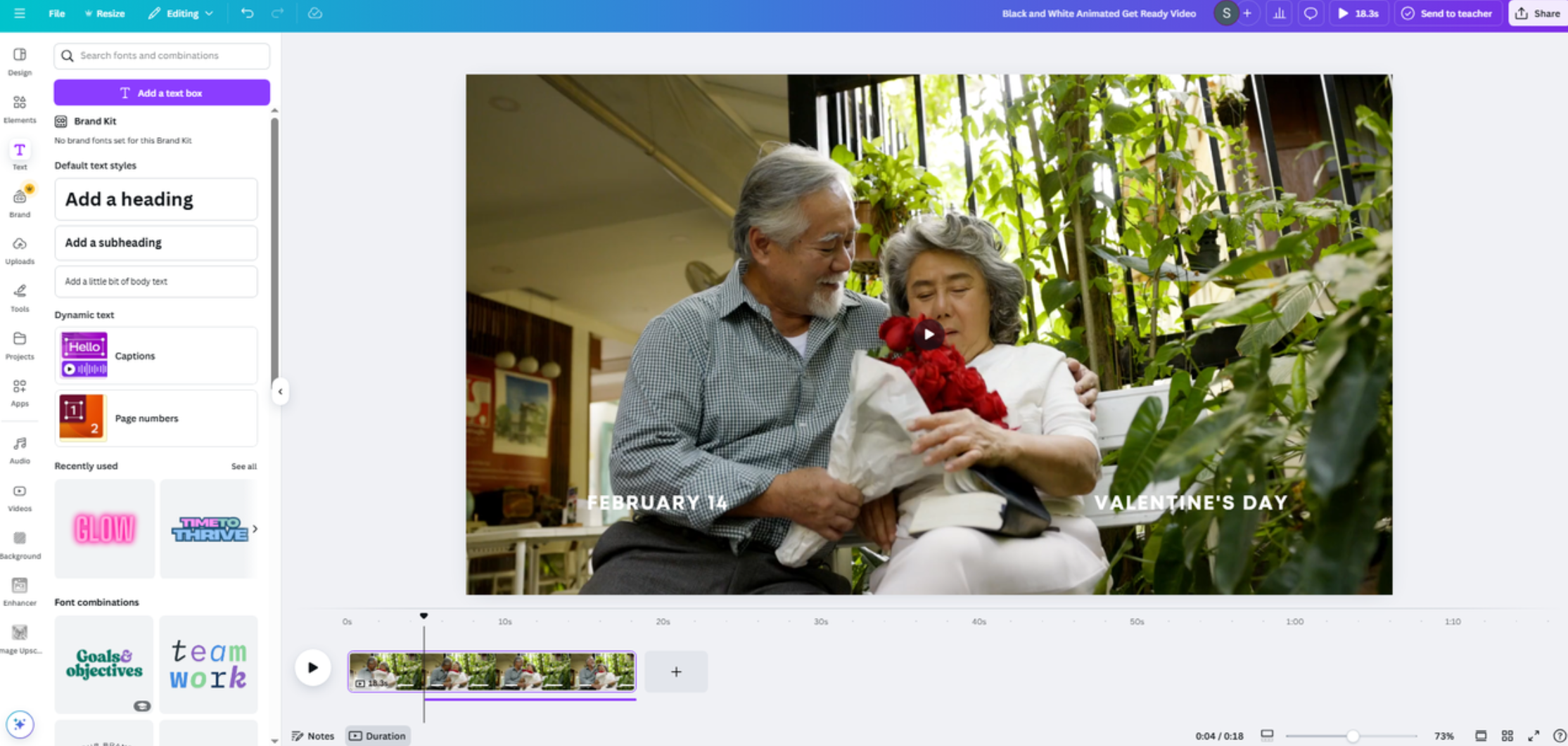Image resolution: width=1568 pixels, height=746 pixels.
Task: Click See all next to Recently used
Action: point(244,465)
